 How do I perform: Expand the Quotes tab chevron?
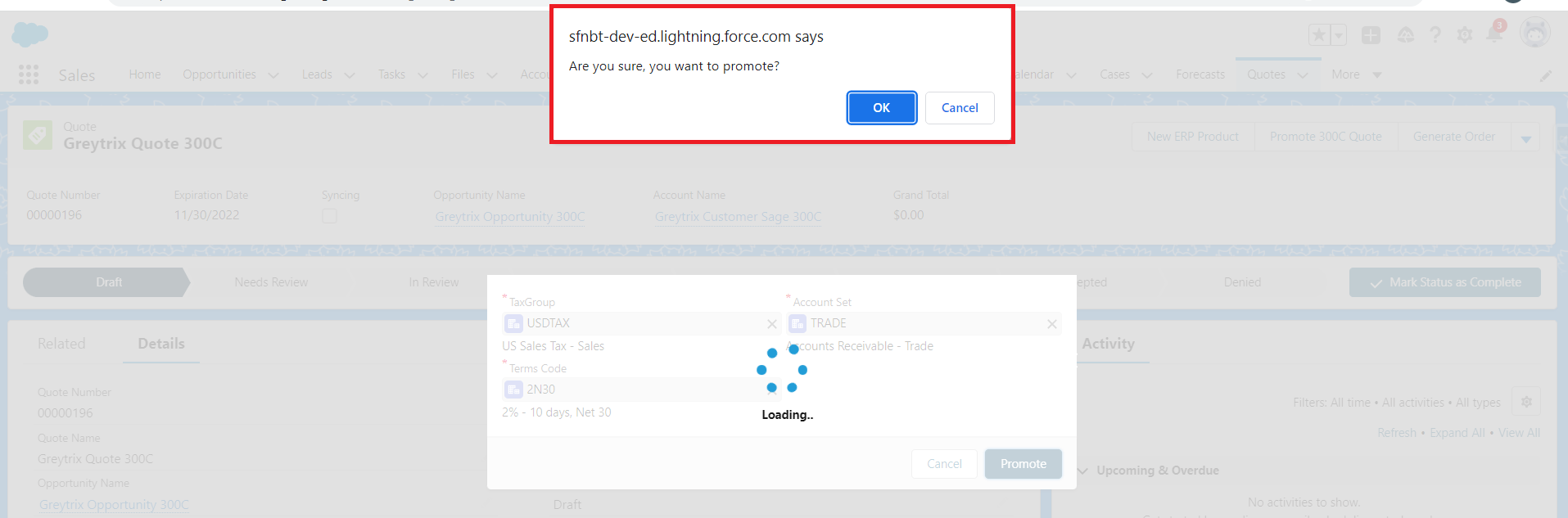pyautogui.click(x=1303, y=75)
